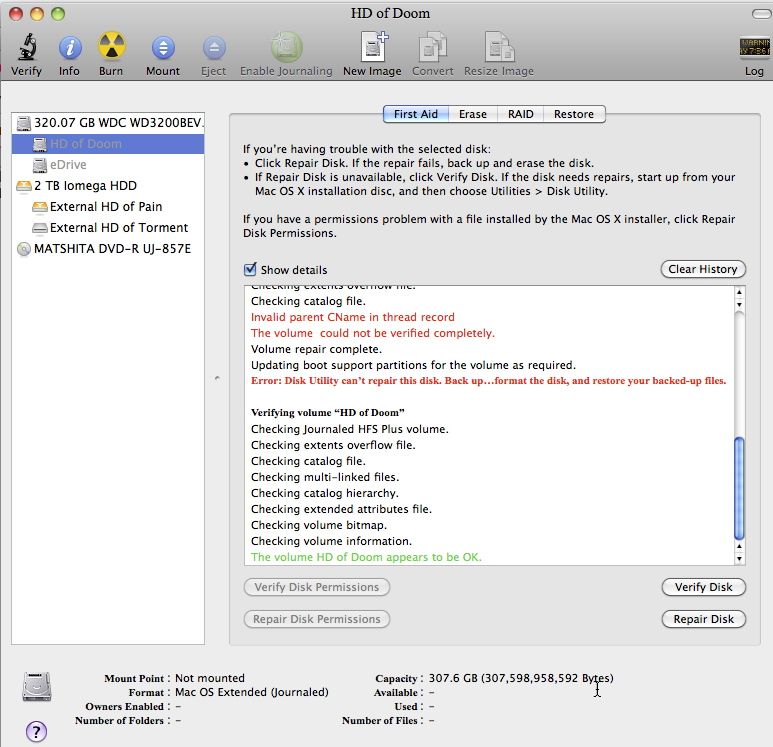The height and width of the screenshot is (747, 773).
Task: Click the Verify Disk button
Action: point(703,587)
